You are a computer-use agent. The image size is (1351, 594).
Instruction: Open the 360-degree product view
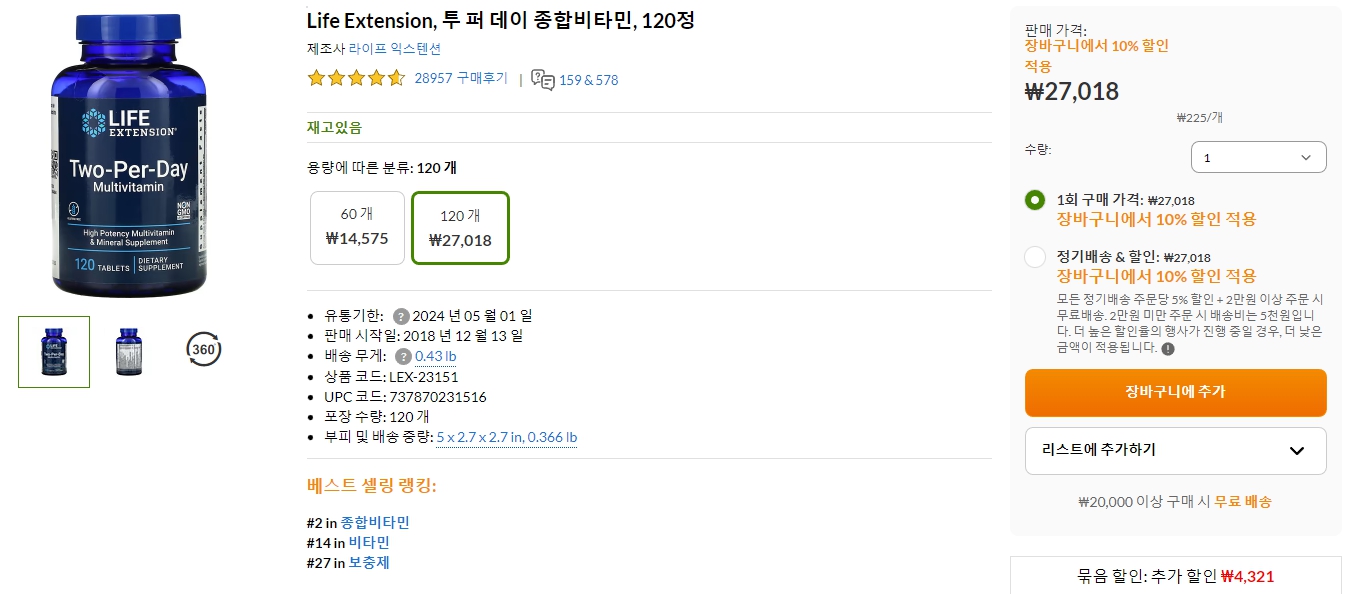202,349
